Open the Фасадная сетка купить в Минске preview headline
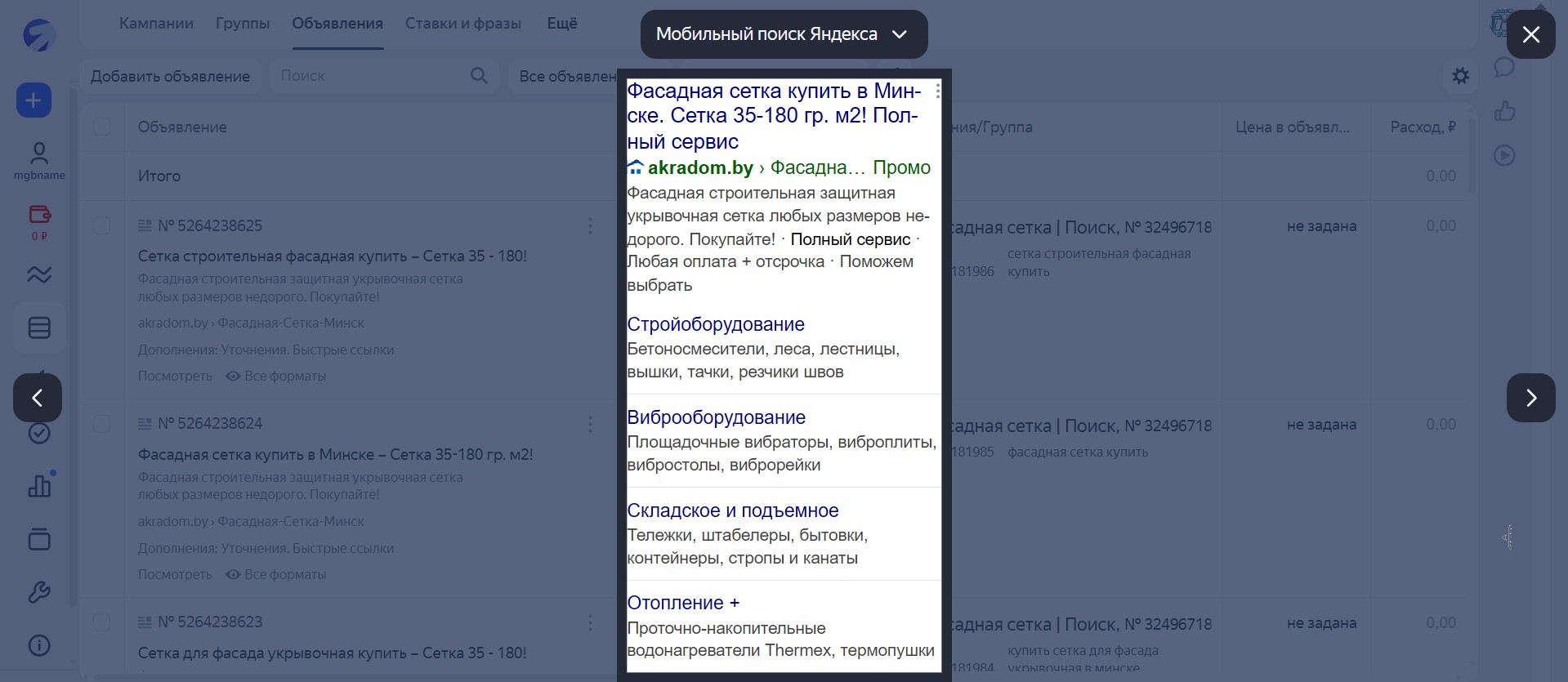 point(774,116)
